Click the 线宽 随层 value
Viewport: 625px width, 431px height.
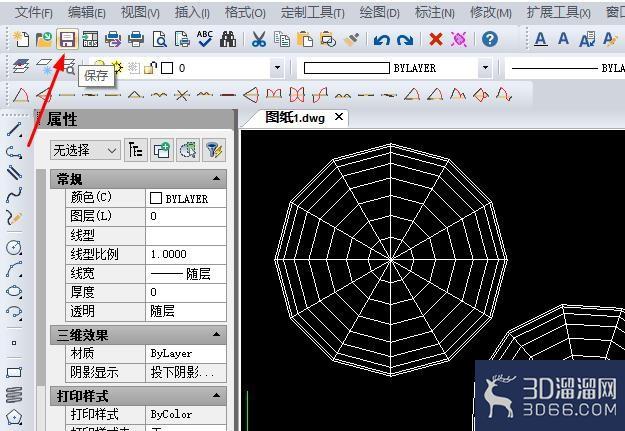pos(186,274)
